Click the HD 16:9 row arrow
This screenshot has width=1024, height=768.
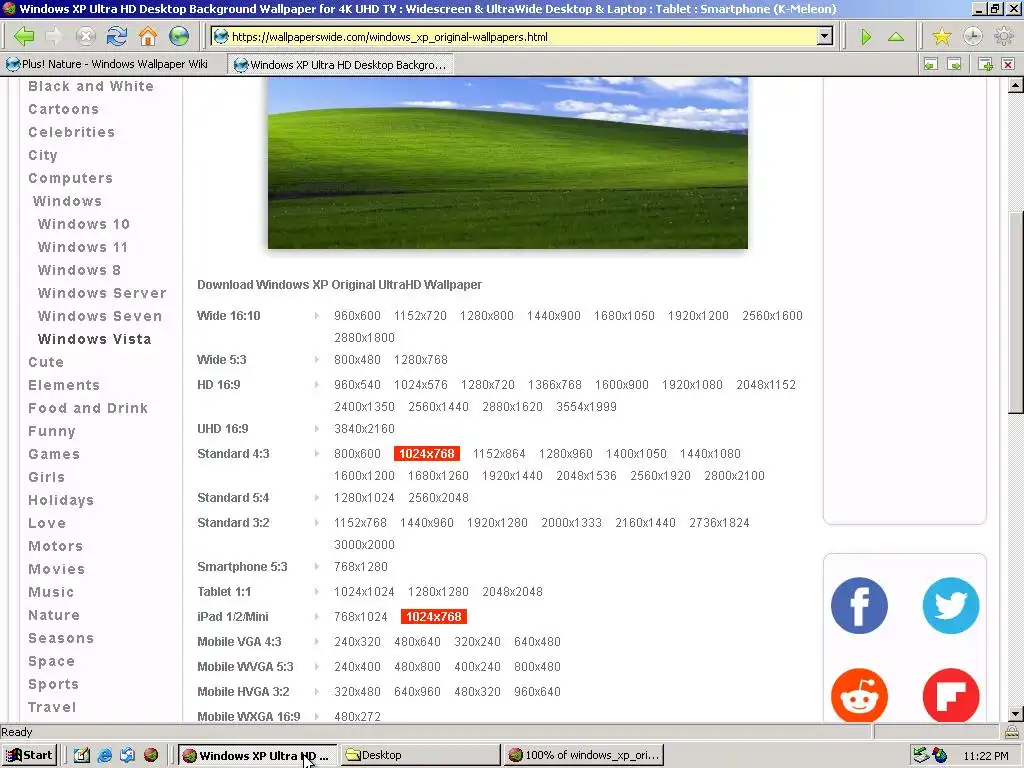317,385
